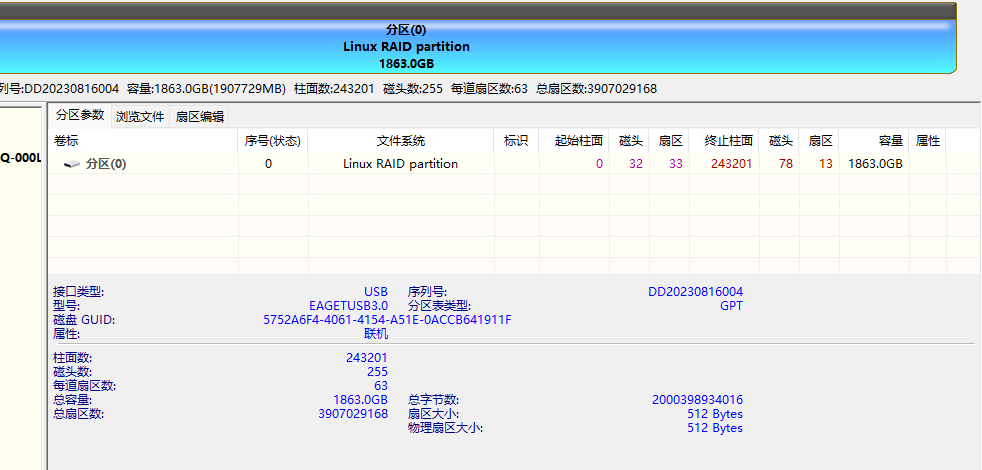Screen dimensions: 982x470
Task: Select the 分区(0) row label in the list
Action: (x=106, y=164)
